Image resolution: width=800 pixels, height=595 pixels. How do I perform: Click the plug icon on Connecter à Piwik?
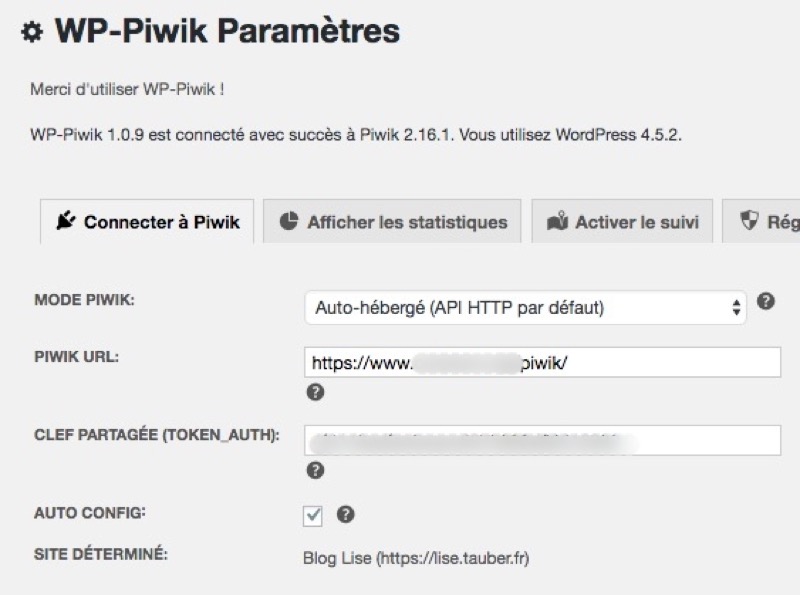pyautogui.click(x=66, y=221)
